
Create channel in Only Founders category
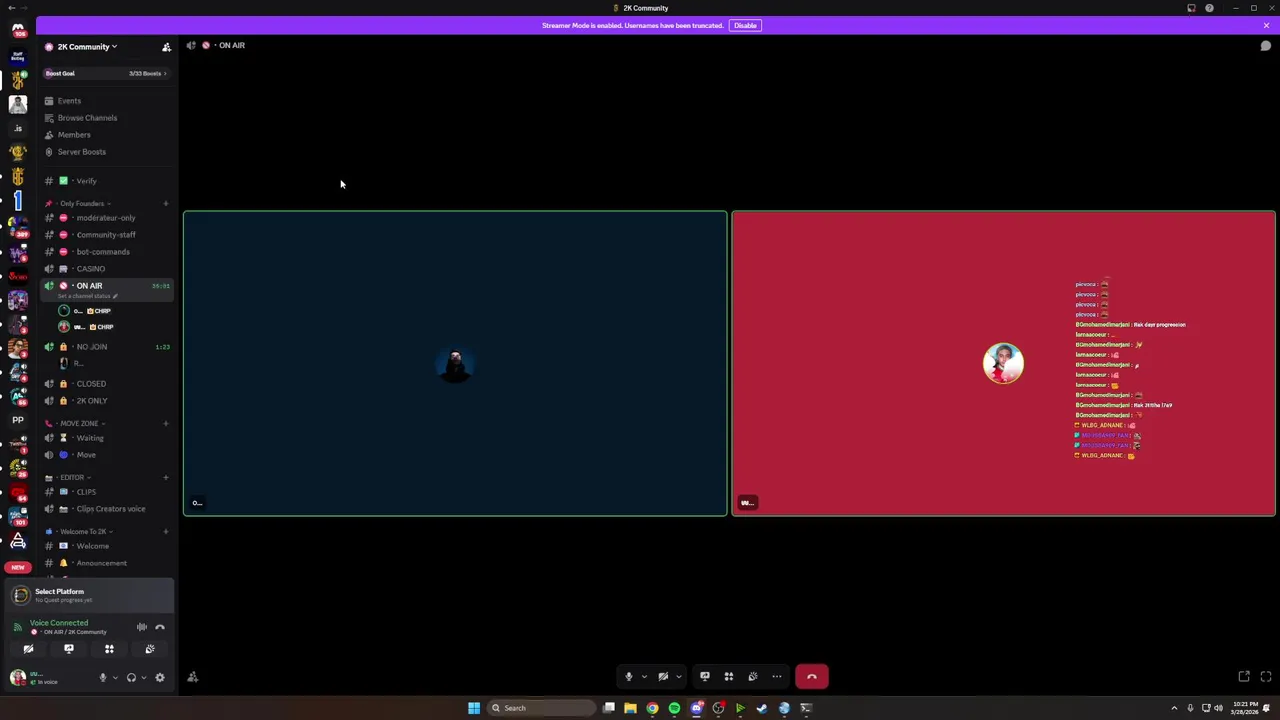(x=166, y=204)
